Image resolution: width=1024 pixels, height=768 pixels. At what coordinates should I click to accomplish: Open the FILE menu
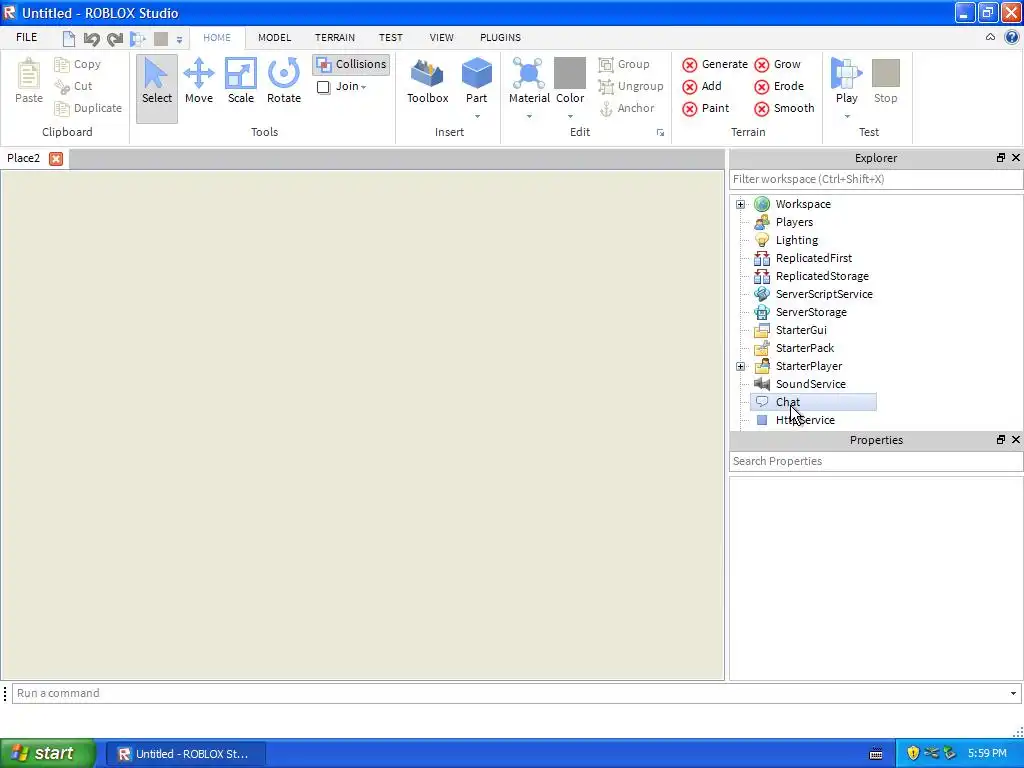[27, 37]
